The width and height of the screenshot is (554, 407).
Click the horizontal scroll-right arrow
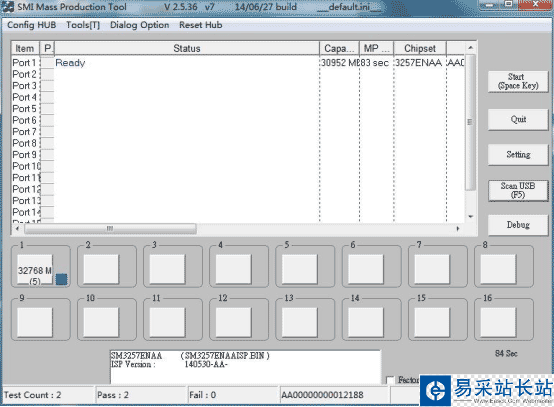pos(458,229)
